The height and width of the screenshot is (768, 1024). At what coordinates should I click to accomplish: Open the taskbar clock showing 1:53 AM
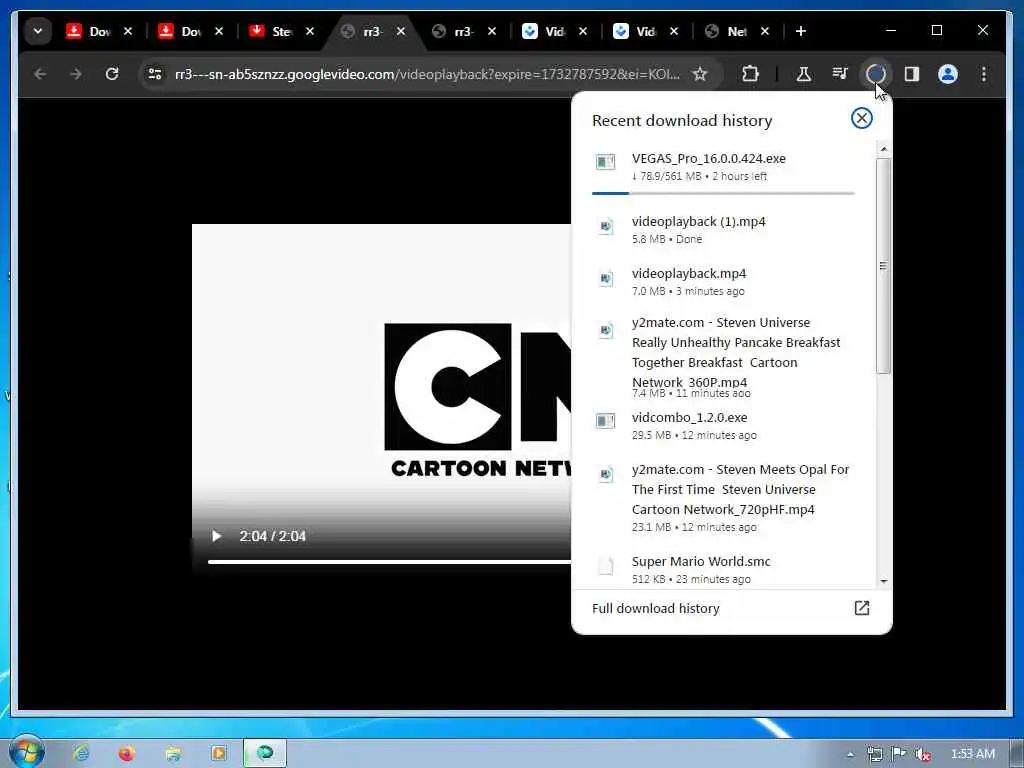[972, 754]
